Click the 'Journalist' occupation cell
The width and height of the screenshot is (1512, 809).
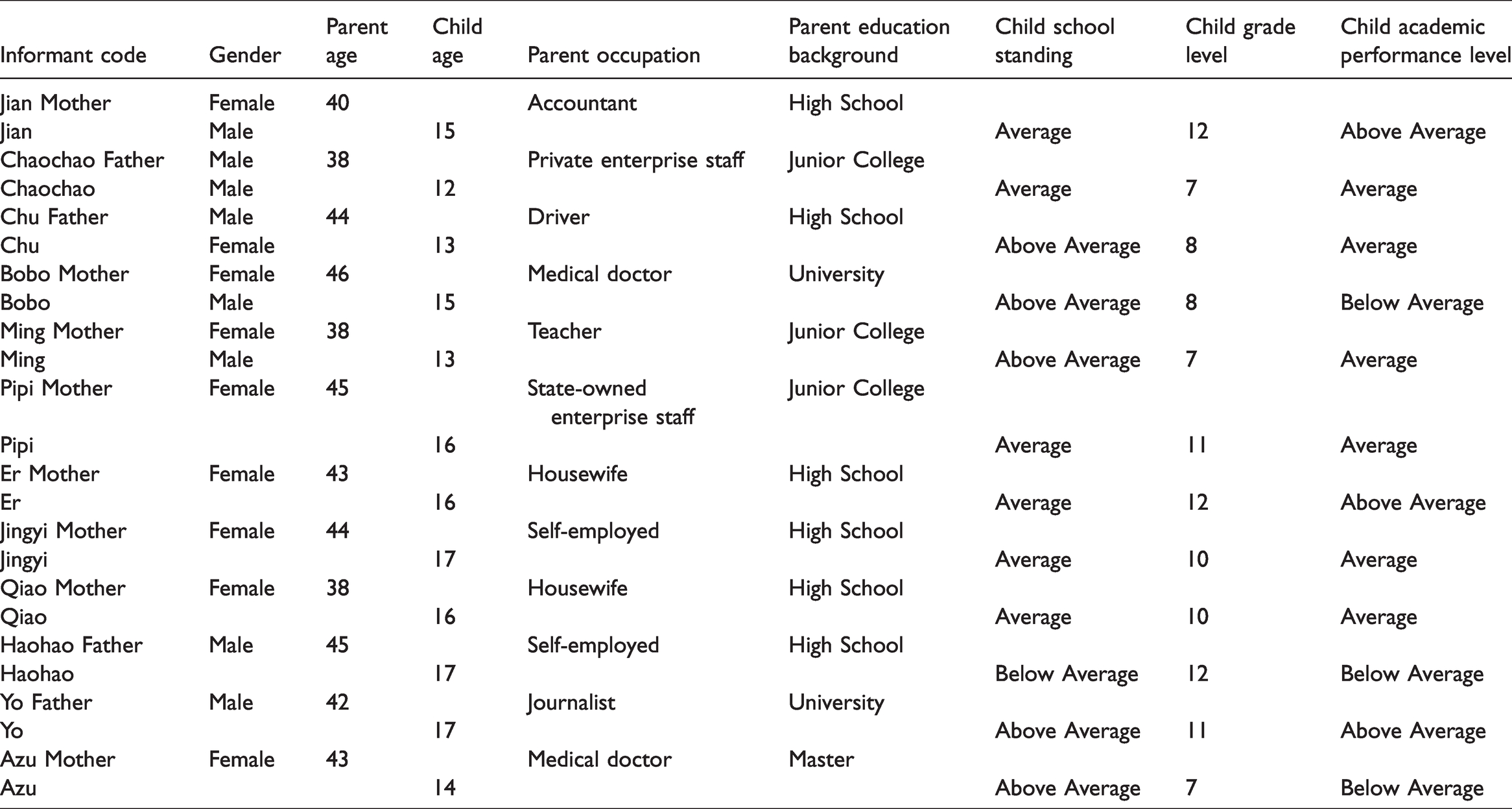[571, 703]
